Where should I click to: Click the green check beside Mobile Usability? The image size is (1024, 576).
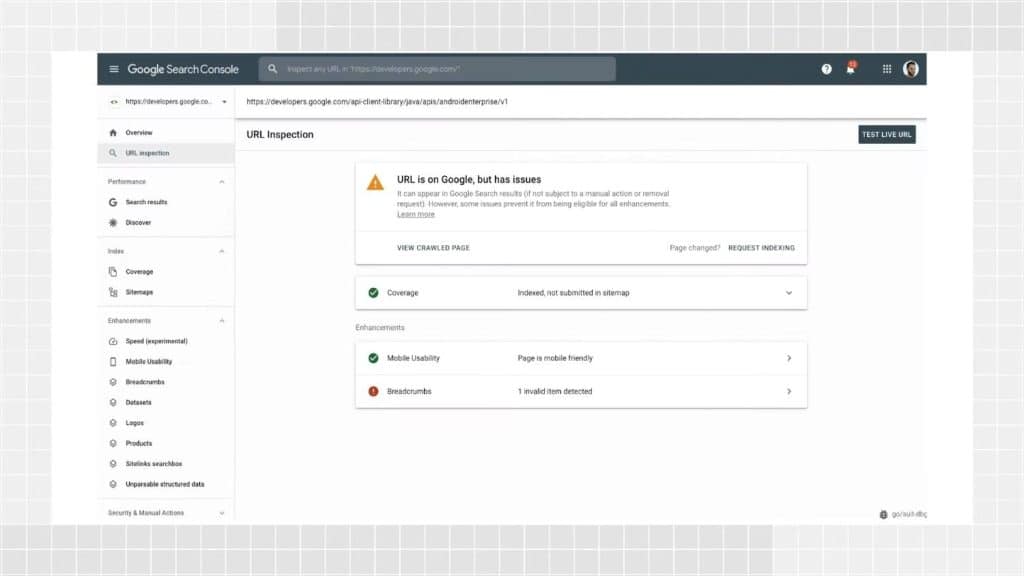coord(373,358)
